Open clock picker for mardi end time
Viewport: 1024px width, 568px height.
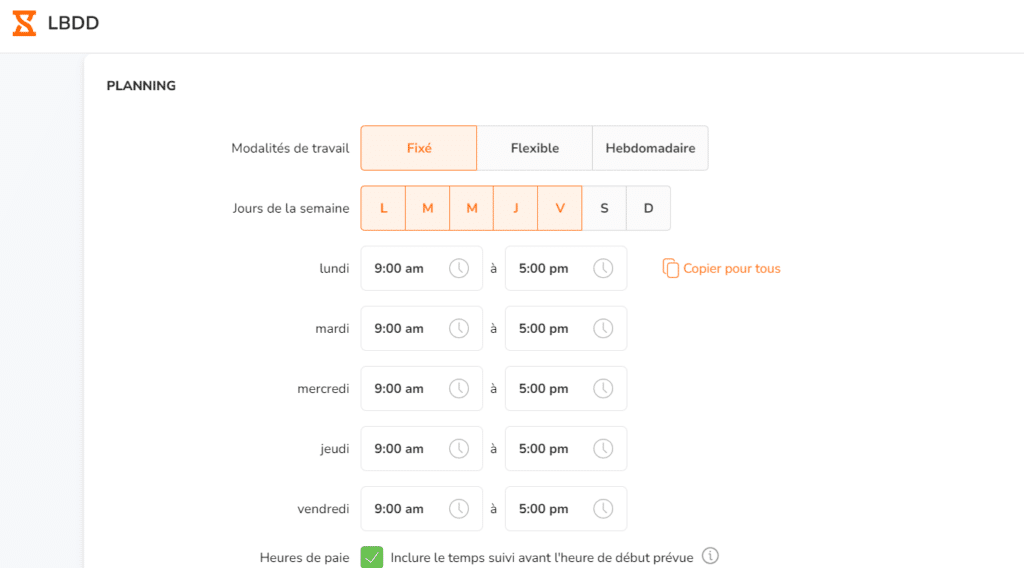(x=603, y=328)
